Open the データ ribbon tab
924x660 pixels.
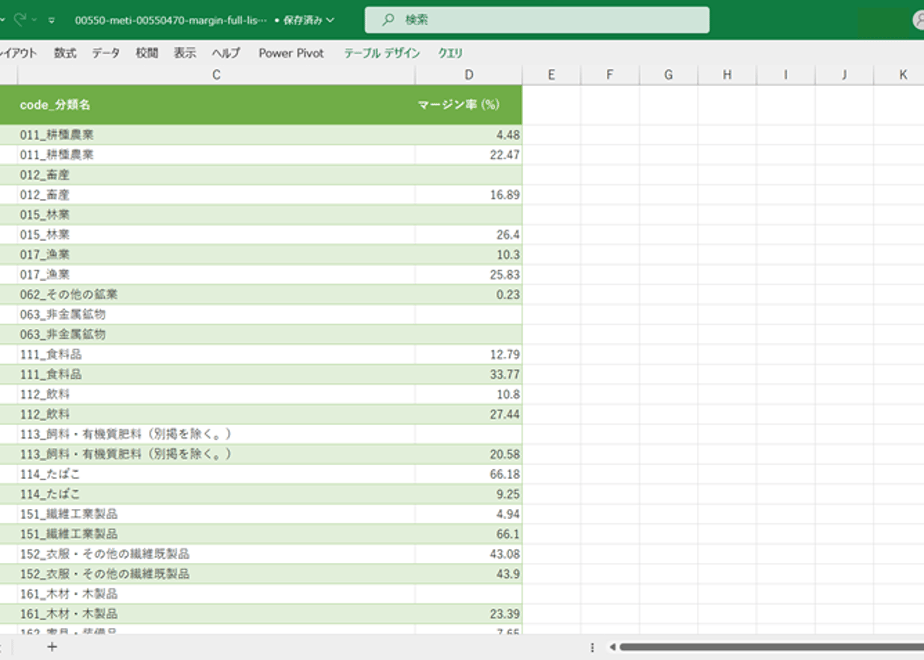coord(105,53)
